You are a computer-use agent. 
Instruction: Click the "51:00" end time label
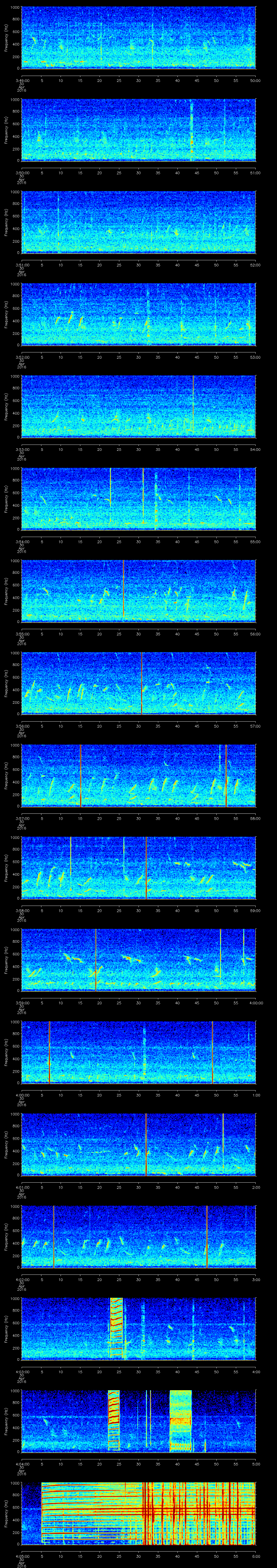[256, 173]
